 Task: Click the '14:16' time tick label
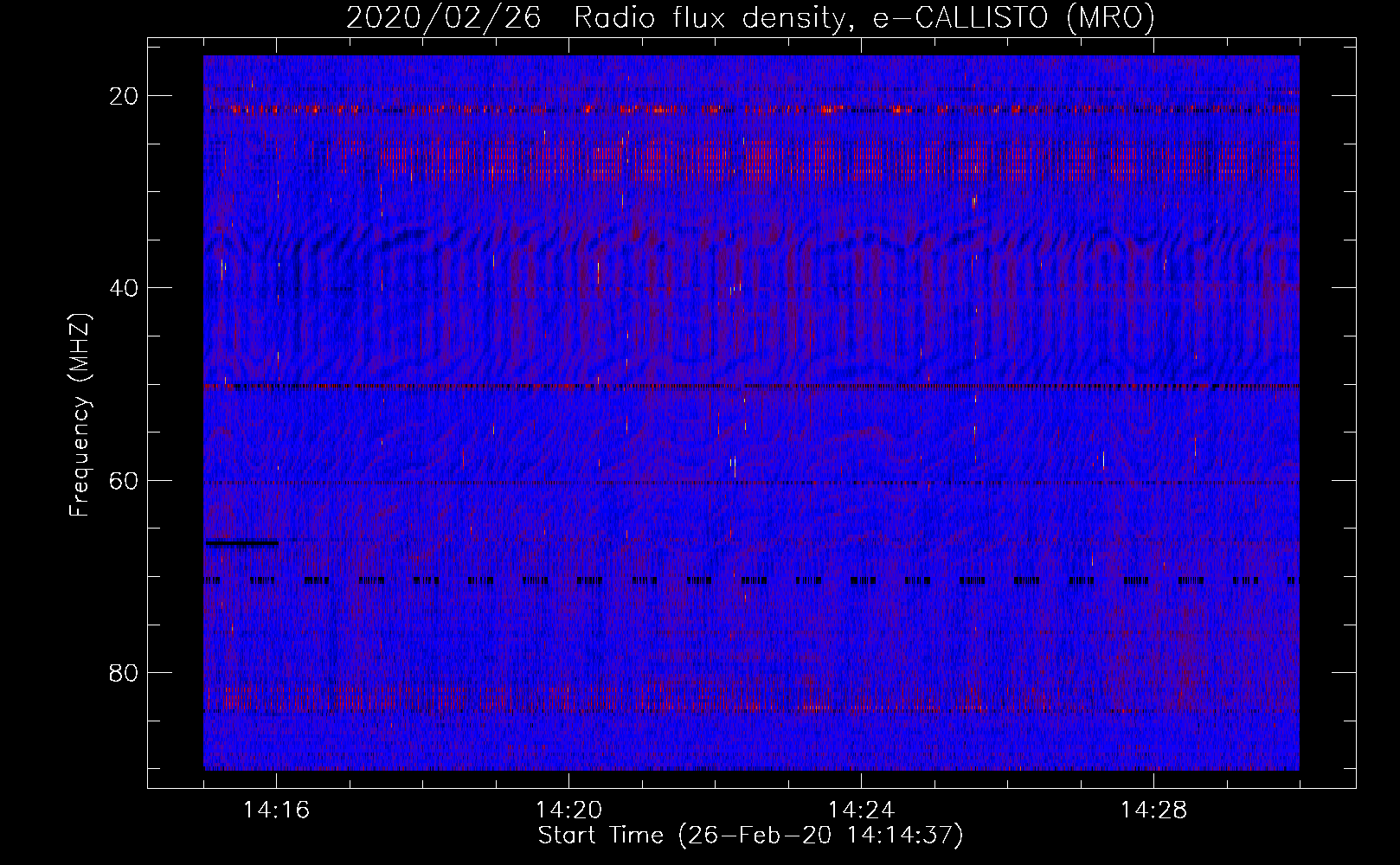click(x=276, y=811)
